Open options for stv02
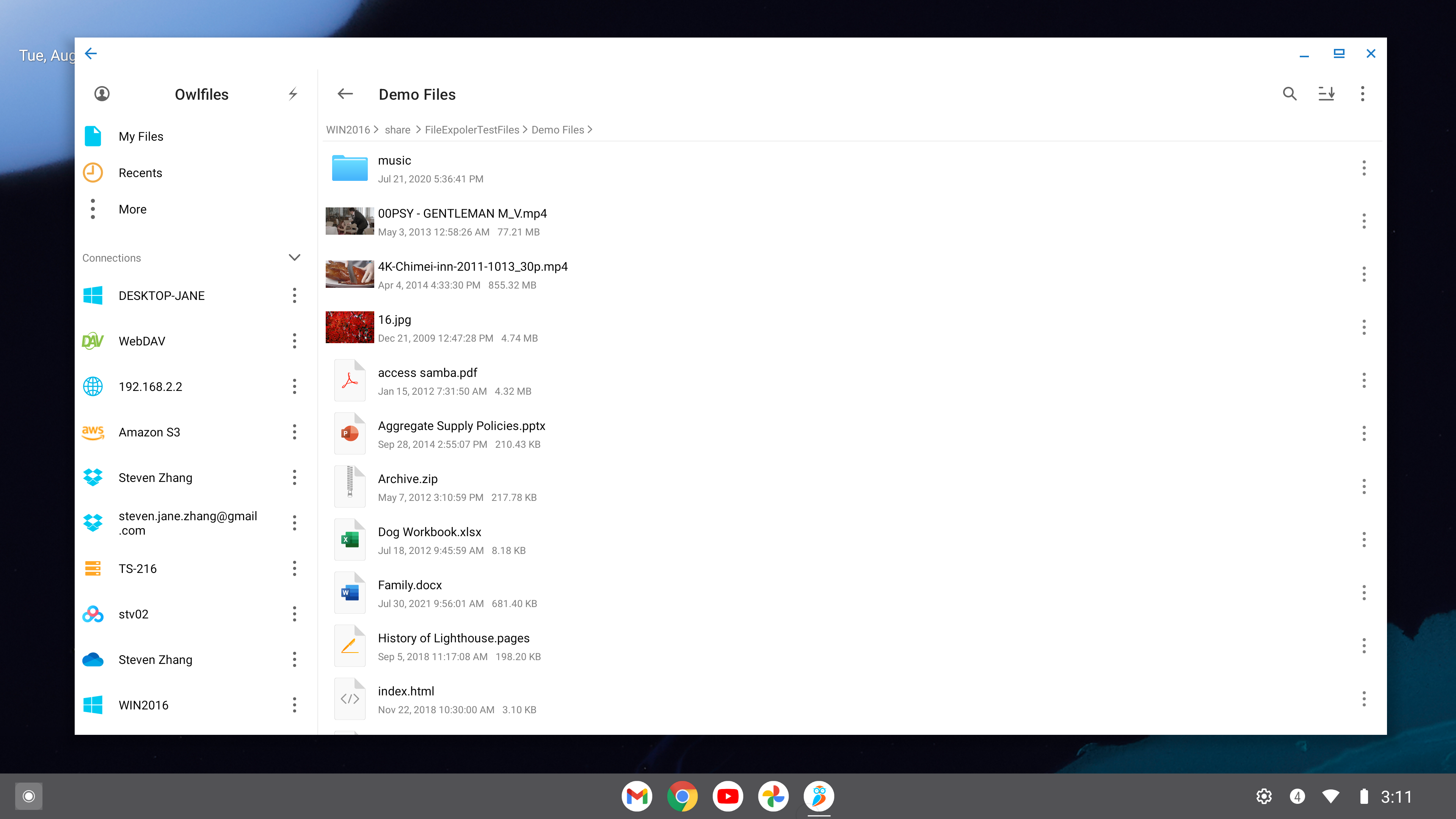This screenshot has height=819, width=1456. 294,614
